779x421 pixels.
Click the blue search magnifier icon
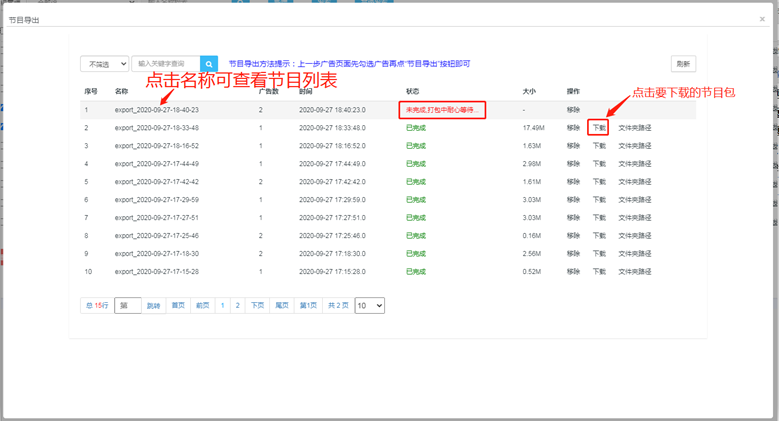pyautogui.click(x=208, y=64)
